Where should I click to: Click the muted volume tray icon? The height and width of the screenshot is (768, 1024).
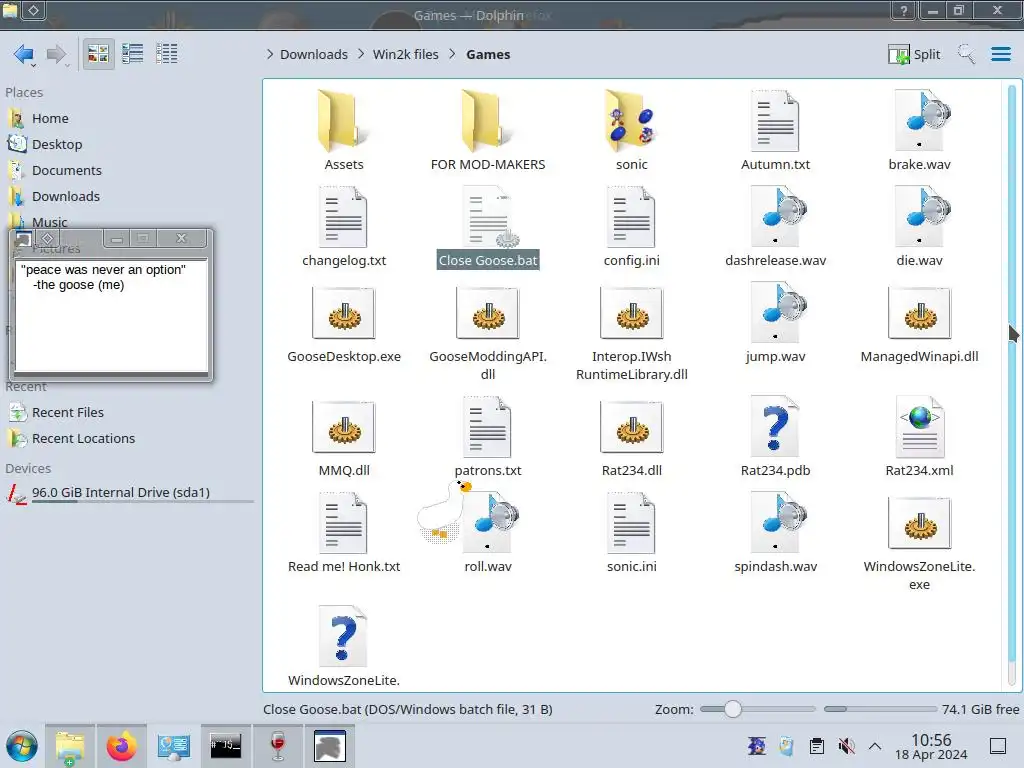pos(846,746)
